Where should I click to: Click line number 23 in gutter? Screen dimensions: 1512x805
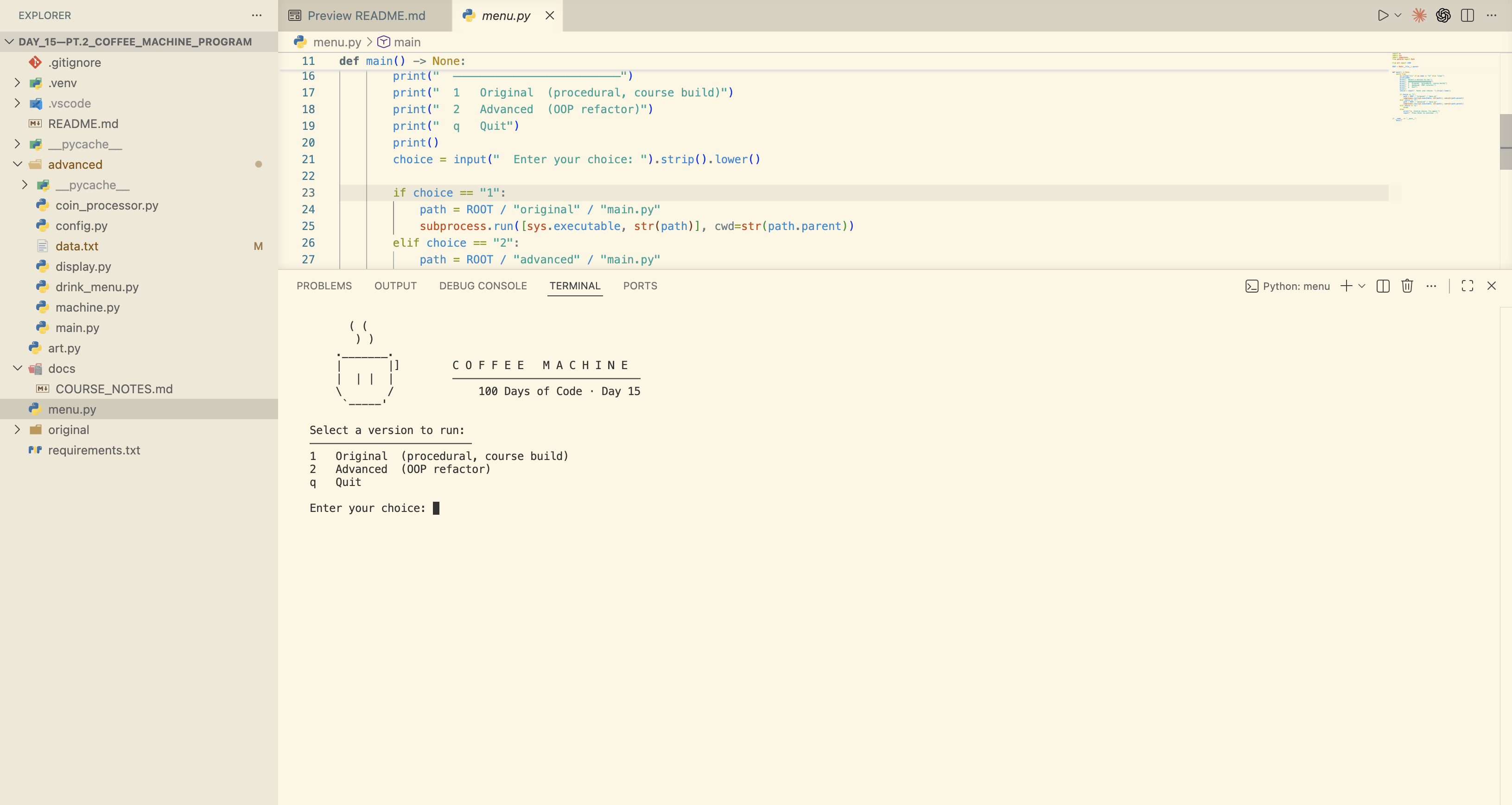(x=308, y=192)
